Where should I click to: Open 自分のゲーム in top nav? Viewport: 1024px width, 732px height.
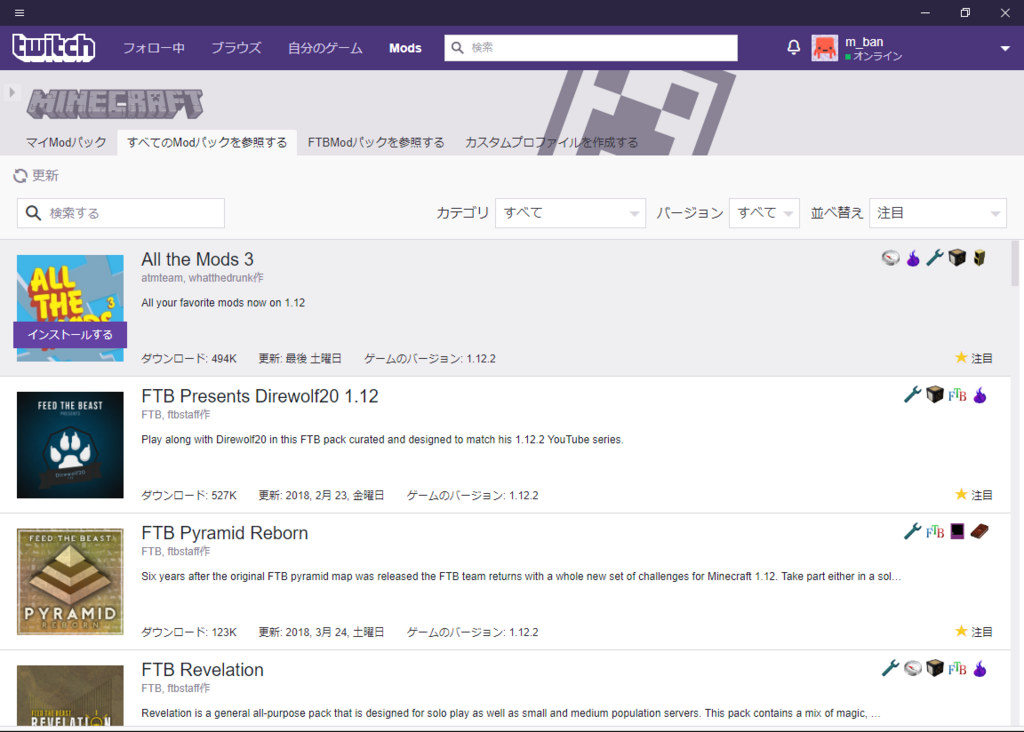point(325,48)
